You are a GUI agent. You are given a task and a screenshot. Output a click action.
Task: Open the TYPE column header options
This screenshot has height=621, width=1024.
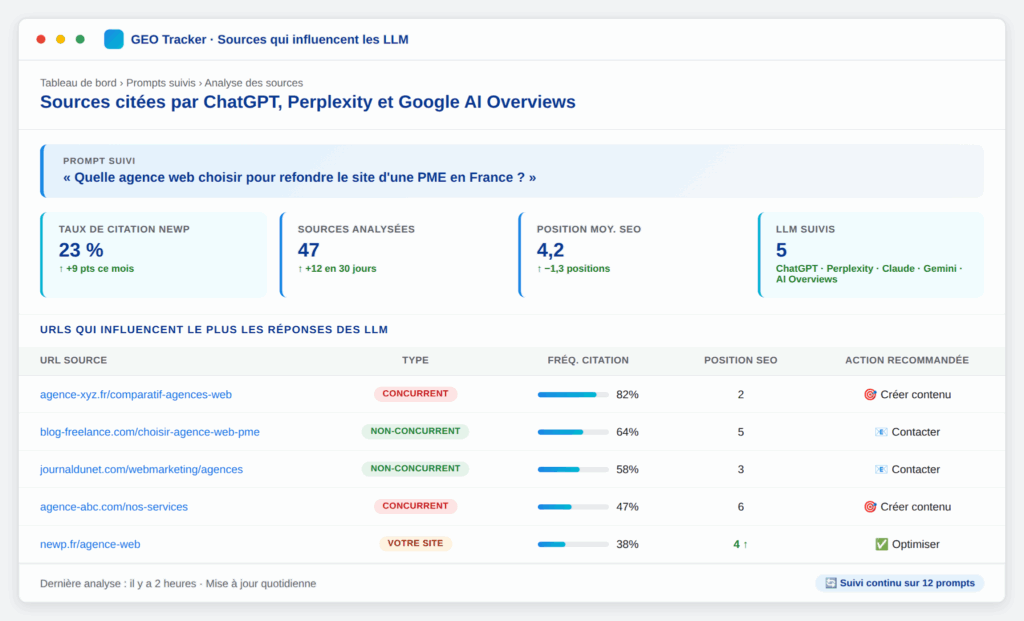[415, 360]
